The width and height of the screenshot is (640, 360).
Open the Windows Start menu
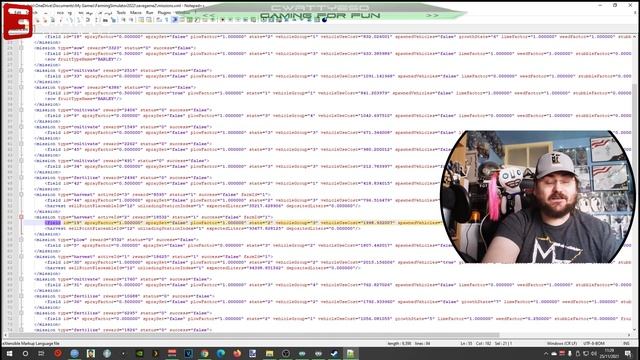pos(9,353)
